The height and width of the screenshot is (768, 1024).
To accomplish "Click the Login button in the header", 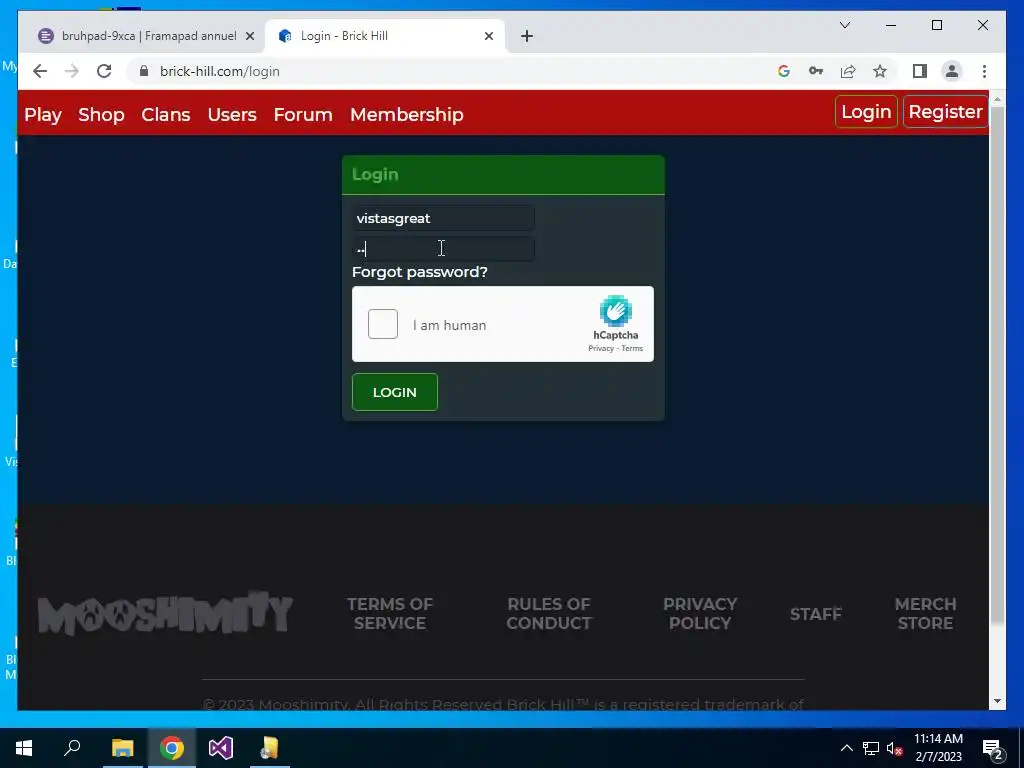I will (866, 112).
